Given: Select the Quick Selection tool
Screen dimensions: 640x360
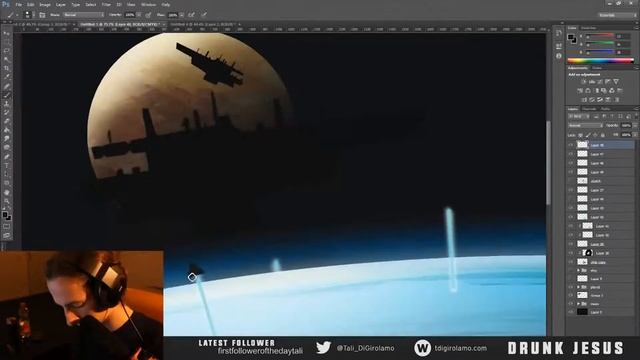Looking at the screenshot, I should [x=7, y=60].
